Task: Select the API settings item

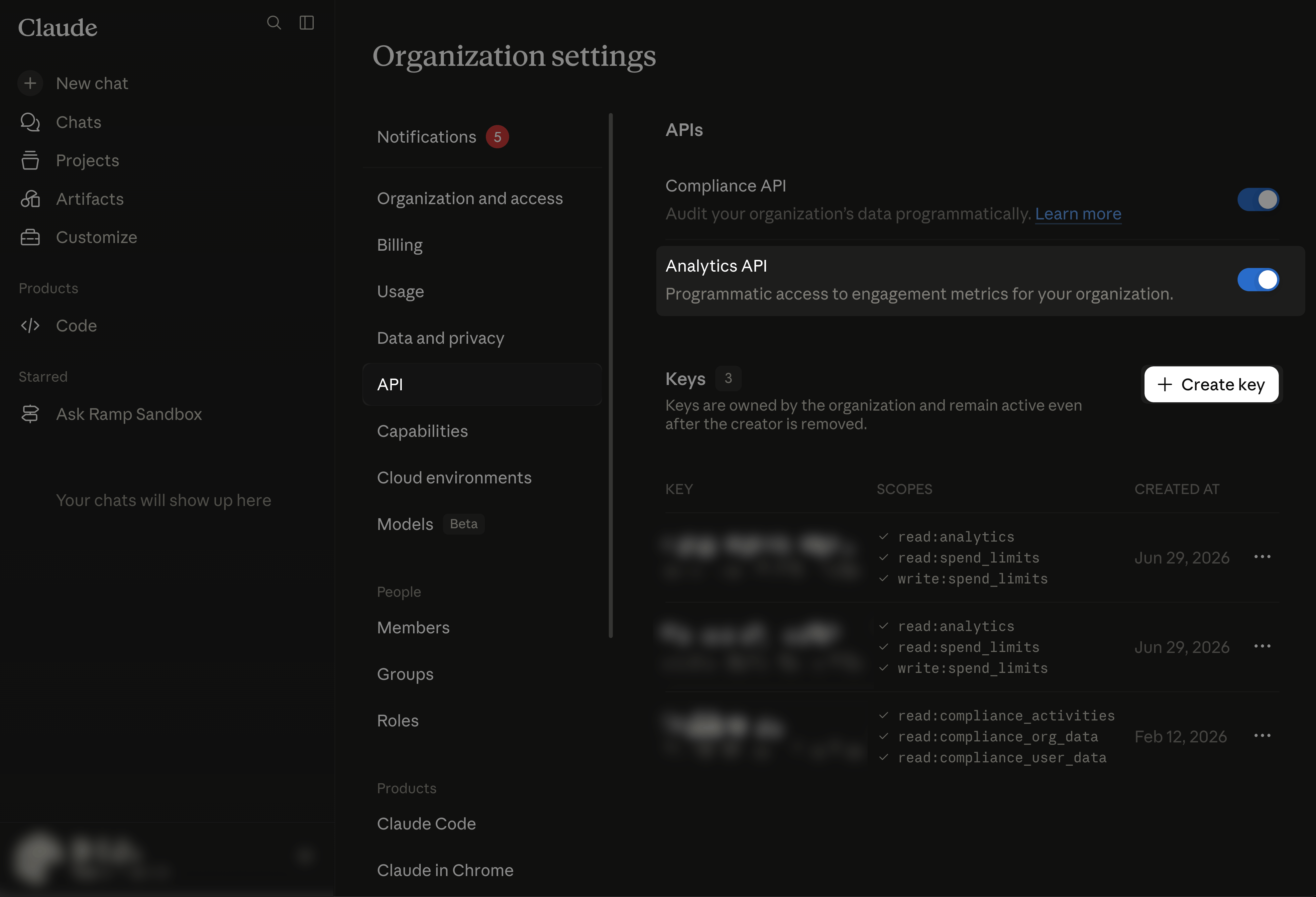Action: click(x=483, y=385)
